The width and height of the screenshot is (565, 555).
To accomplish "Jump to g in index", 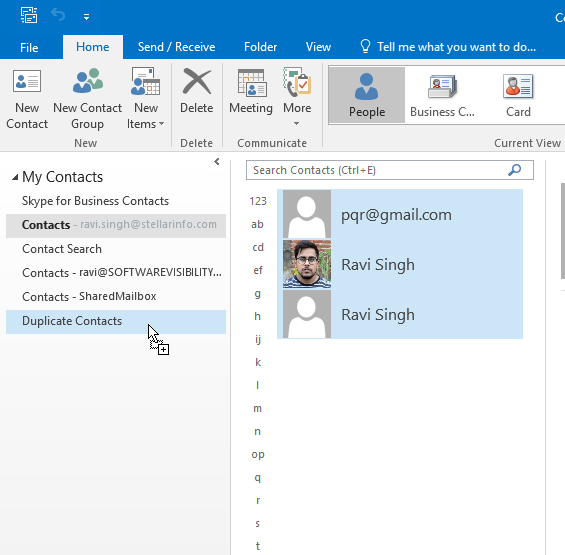I will (257, 294).
